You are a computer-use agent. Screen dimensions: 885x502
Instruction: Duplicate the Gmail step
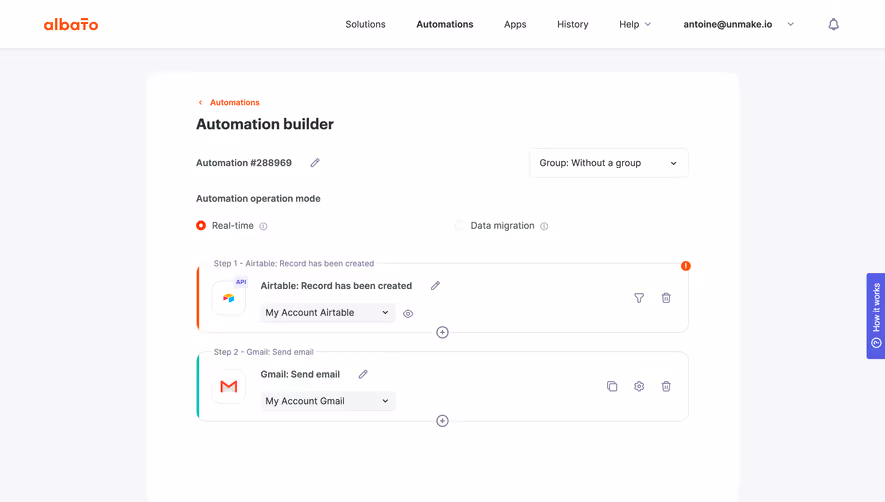tap(612, 386)
